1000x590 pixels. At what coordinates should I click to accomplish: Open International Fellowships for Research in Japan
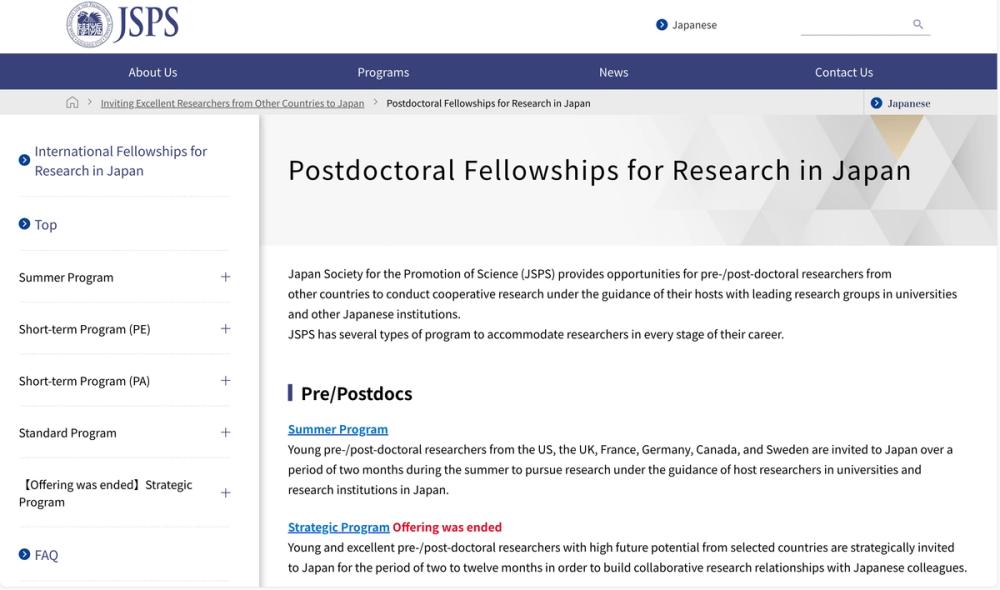[x=121, y=161]
